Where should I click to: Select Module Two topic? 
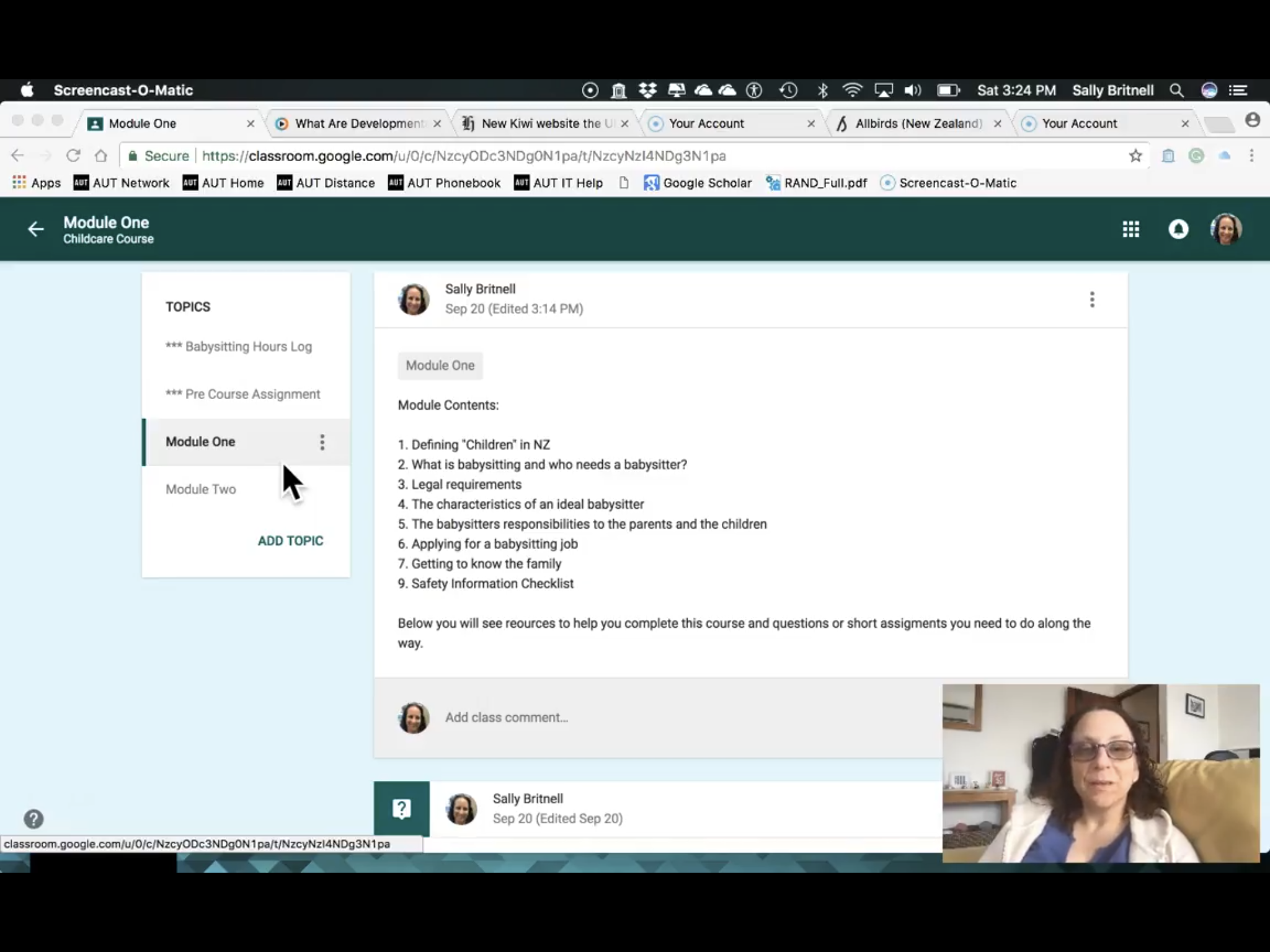[200, 489]
